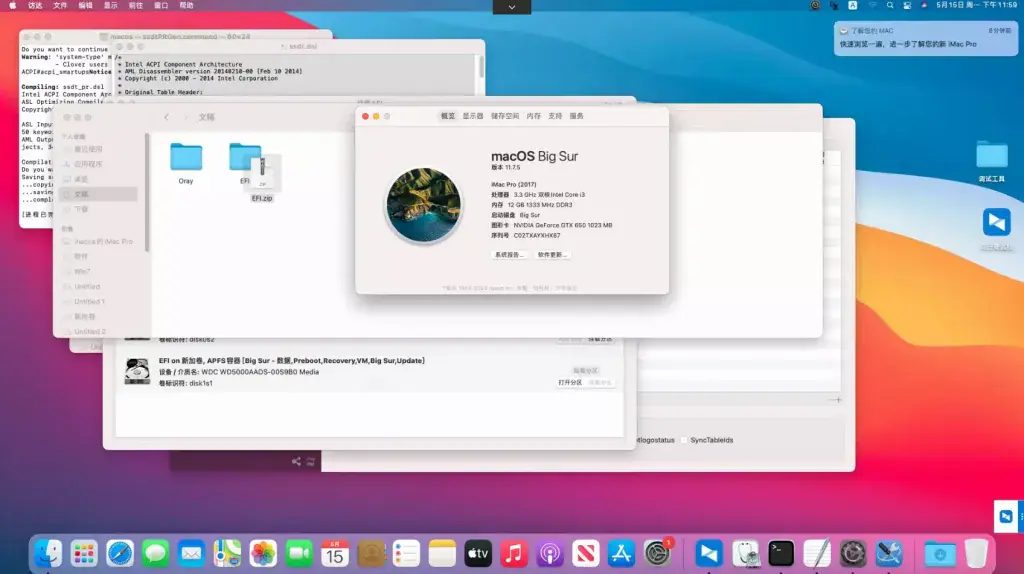The image size is (1024, 574).
Task: Click the top-center dropdown chevron
Action: pos(511,7)
